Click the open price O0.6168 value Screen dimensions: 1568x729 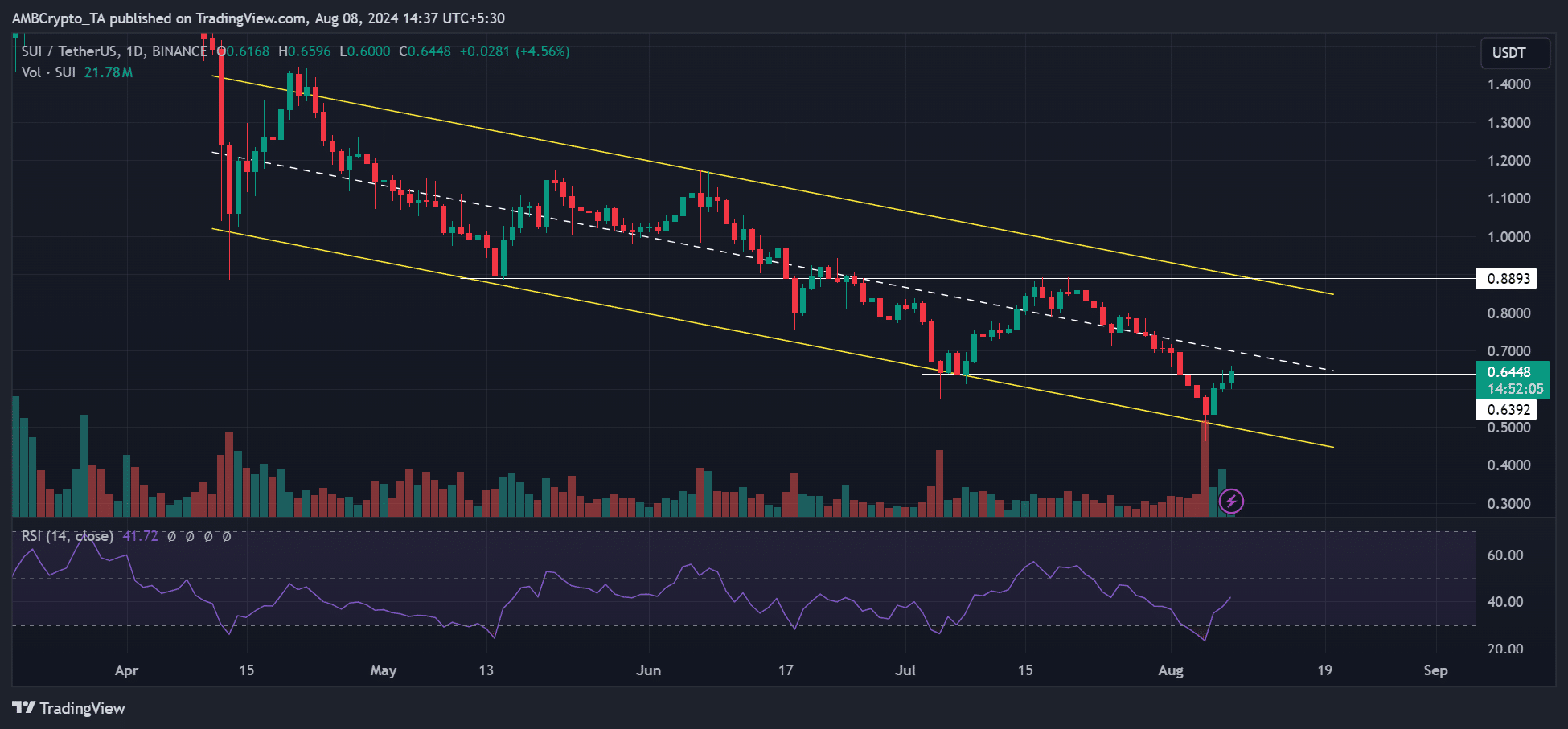click(244, 51)
